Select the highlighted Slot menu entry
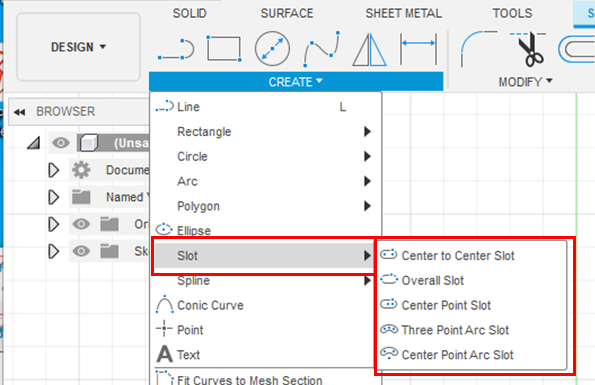Screen dimensions: 595x385 pos(264,256)
